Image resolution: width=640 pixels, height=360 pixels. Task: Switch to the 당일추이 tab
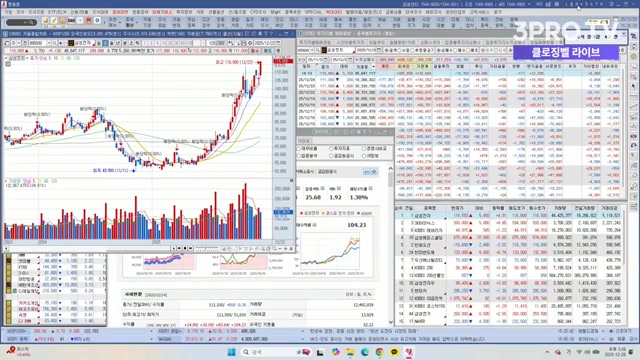(x=376, y=42)
